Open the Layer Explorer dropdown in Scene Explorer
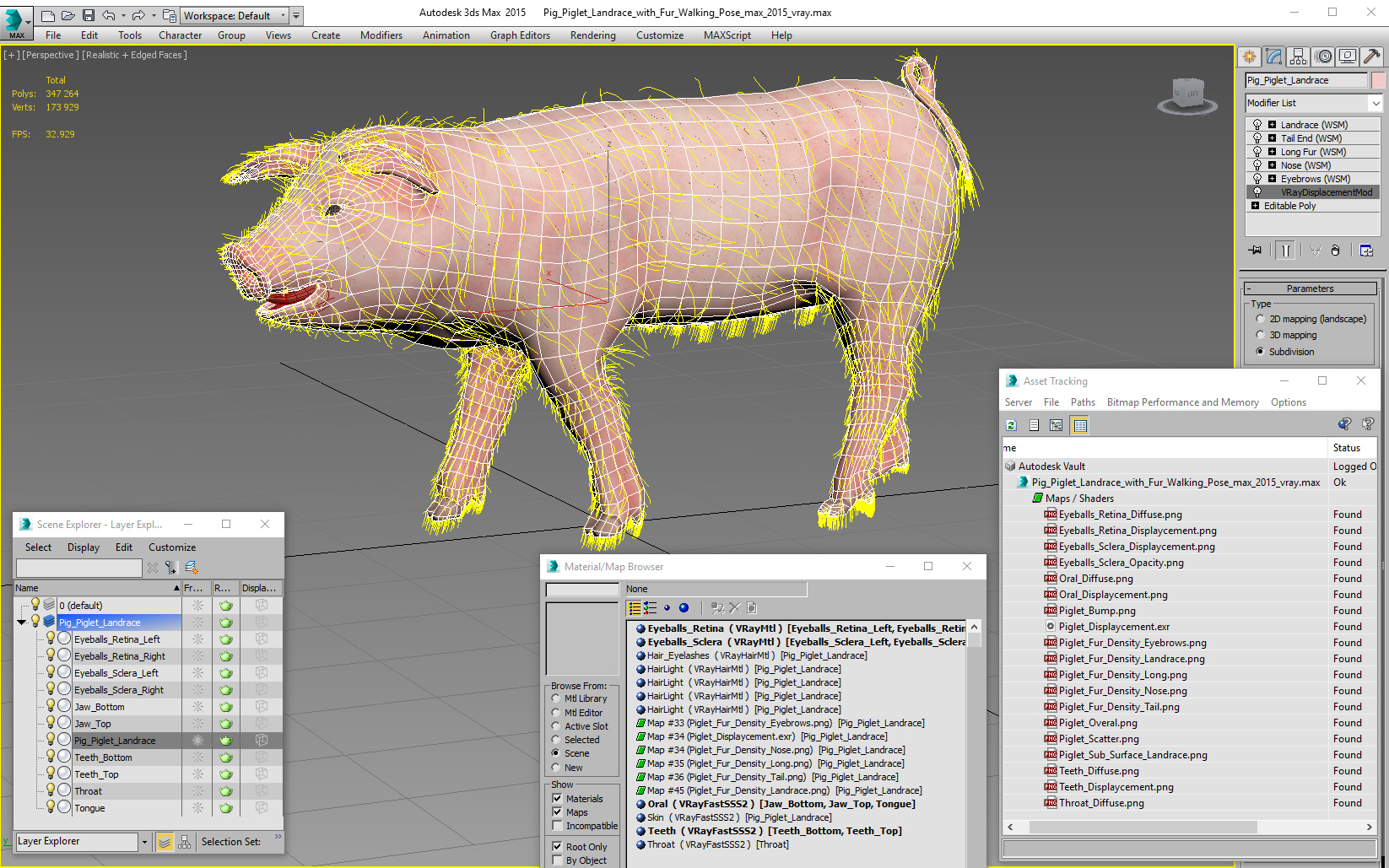 (x=144, y=842)
